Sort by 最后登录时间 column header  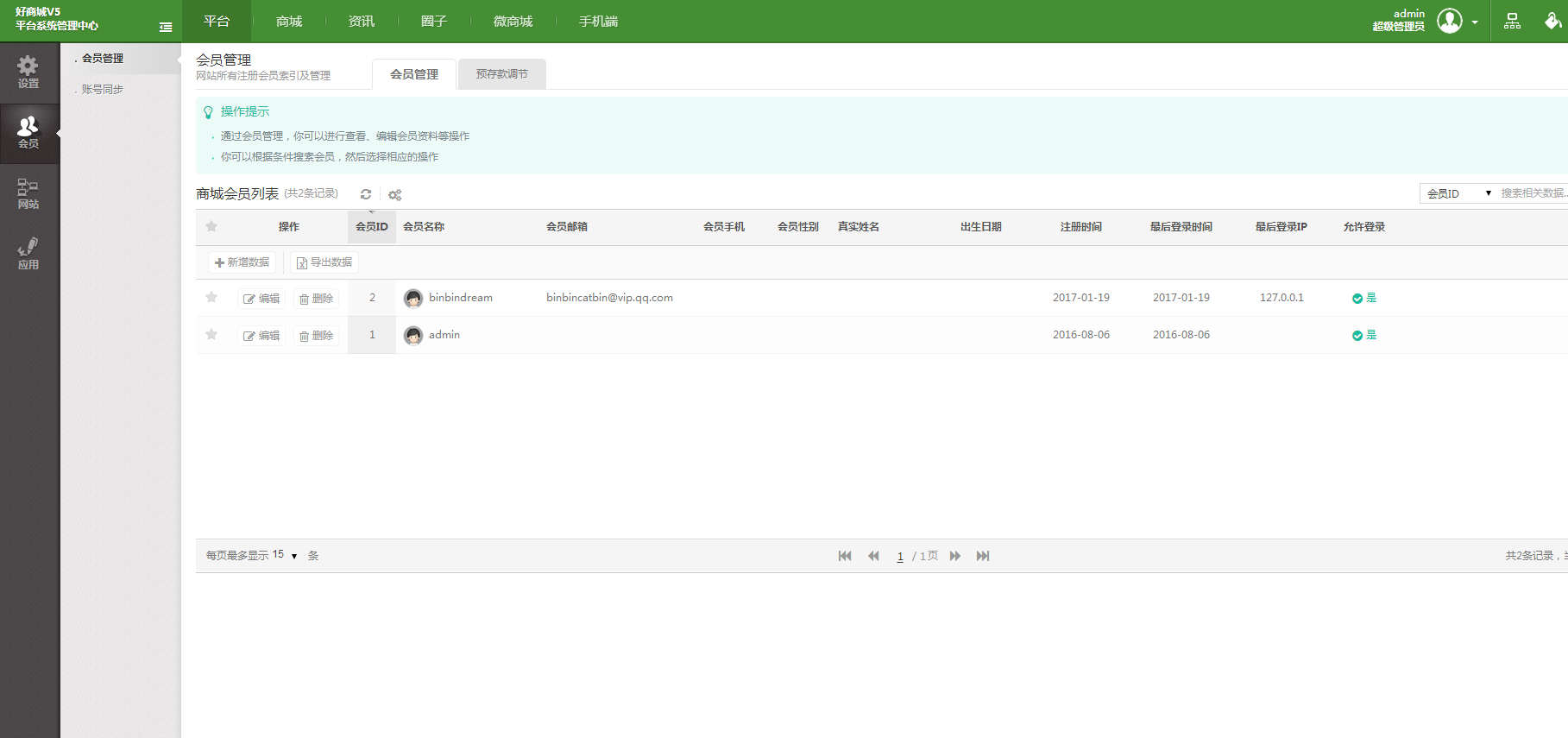tap(1181, 227)
